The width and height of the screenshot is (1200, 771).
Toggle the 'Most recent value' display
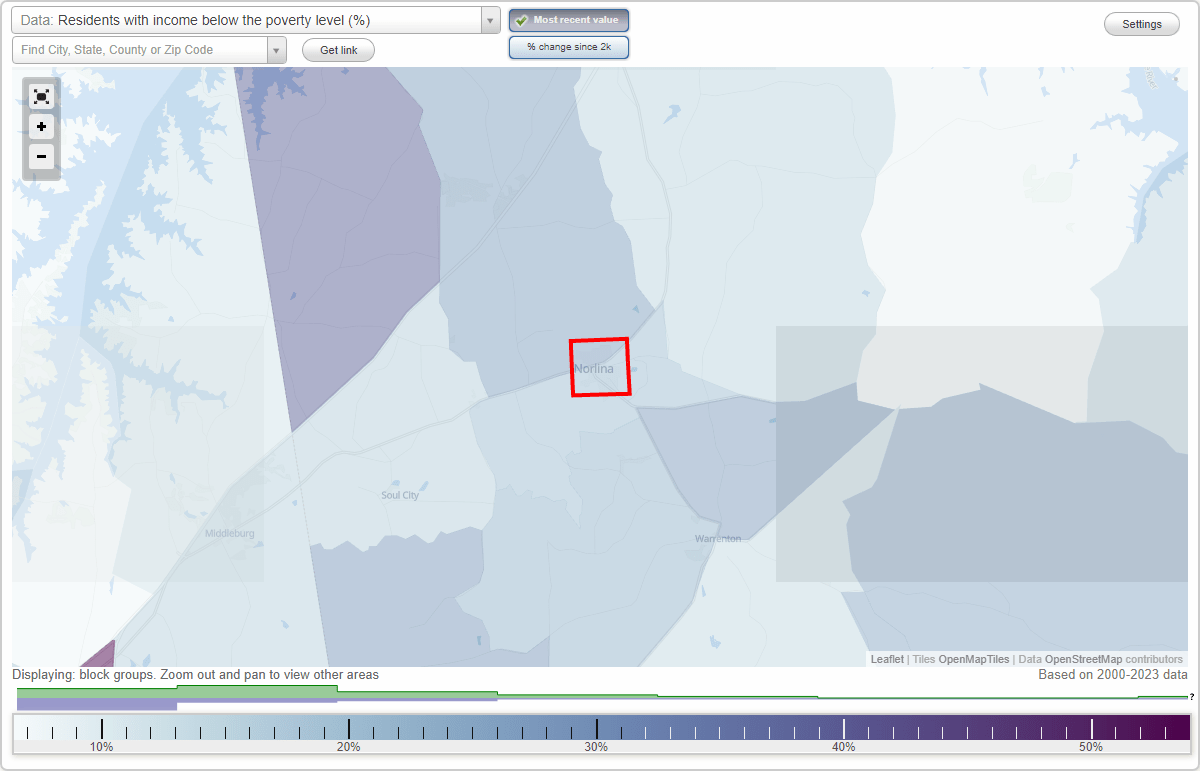coord(568,19)
